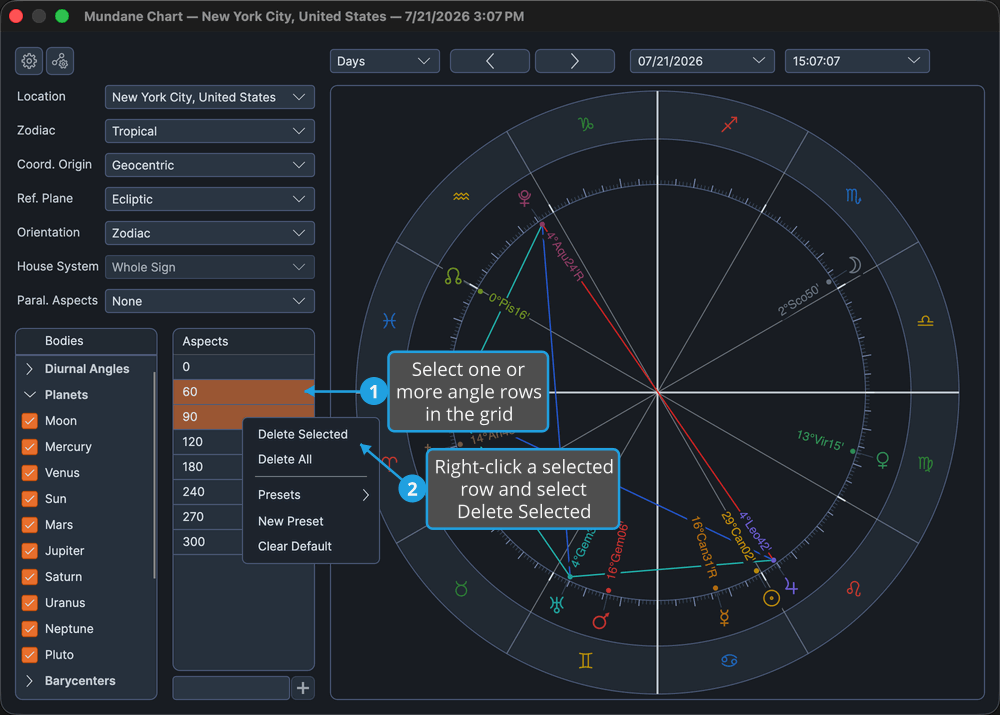Open the Presets submenu
This screenshot has width=1000, height=715.
point(311,495)
